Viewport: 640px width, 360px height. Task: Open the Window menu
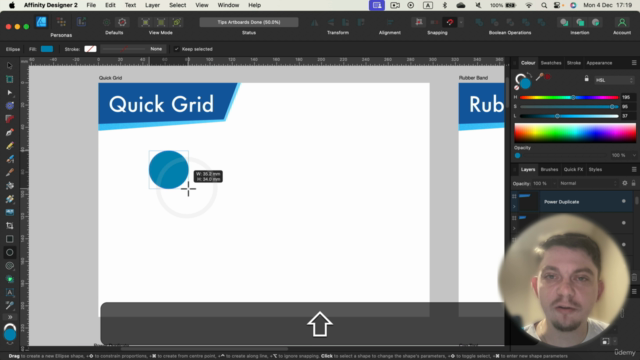point(228,5)
